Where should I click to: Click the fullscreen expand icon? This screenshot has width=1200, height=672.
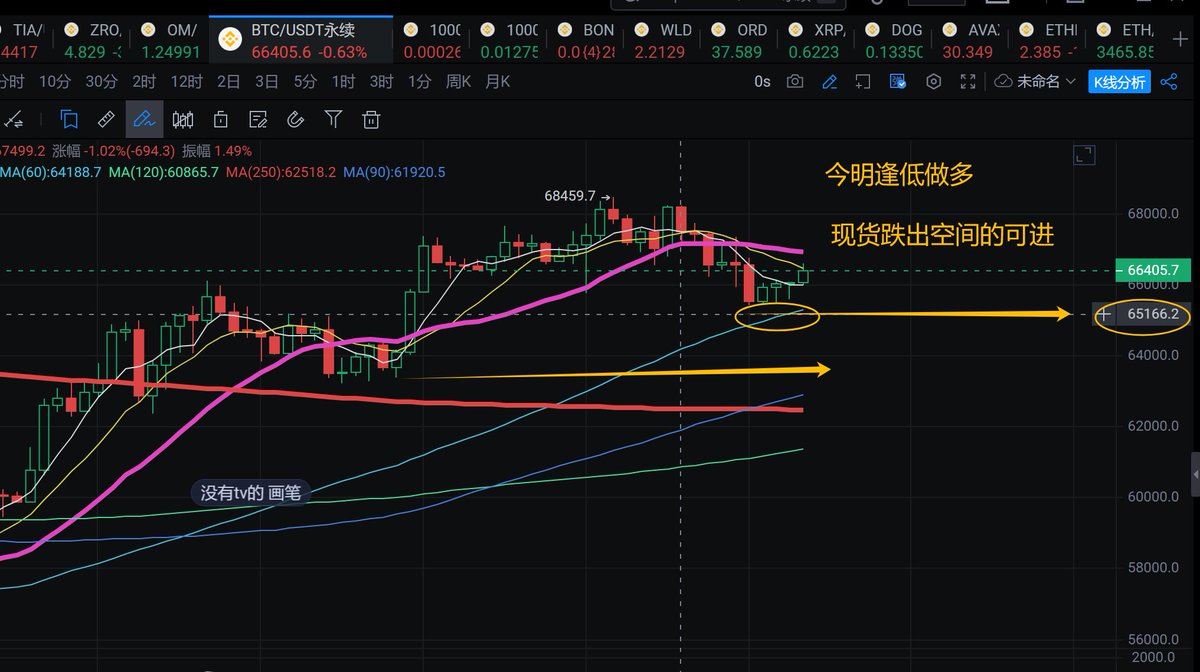[x=968, y=82]
